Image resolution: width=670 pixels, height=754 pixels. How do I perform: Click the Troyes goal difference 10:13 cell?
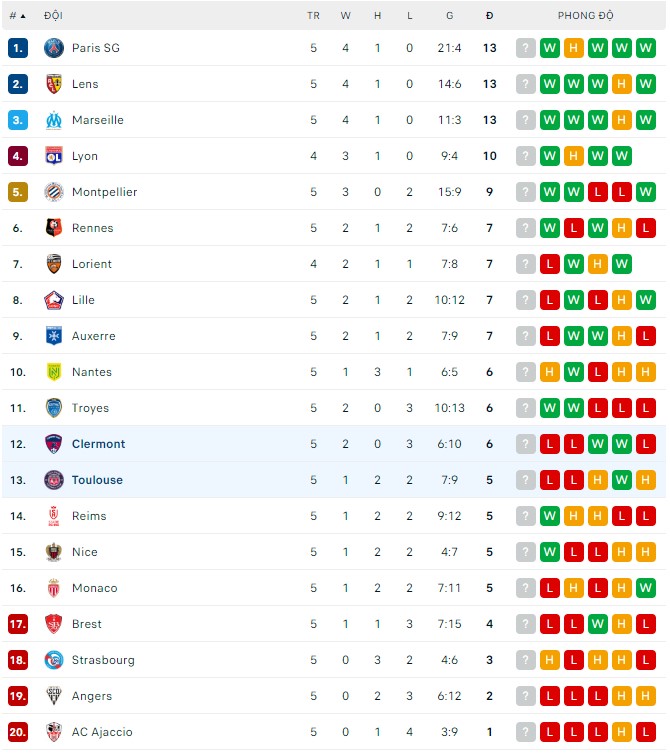(x=449, y=408)
